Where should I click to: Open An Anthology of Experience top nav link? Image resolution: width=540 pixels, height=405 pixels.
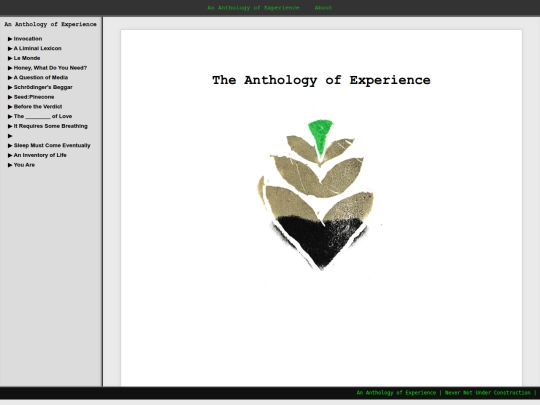click(253, 8)
